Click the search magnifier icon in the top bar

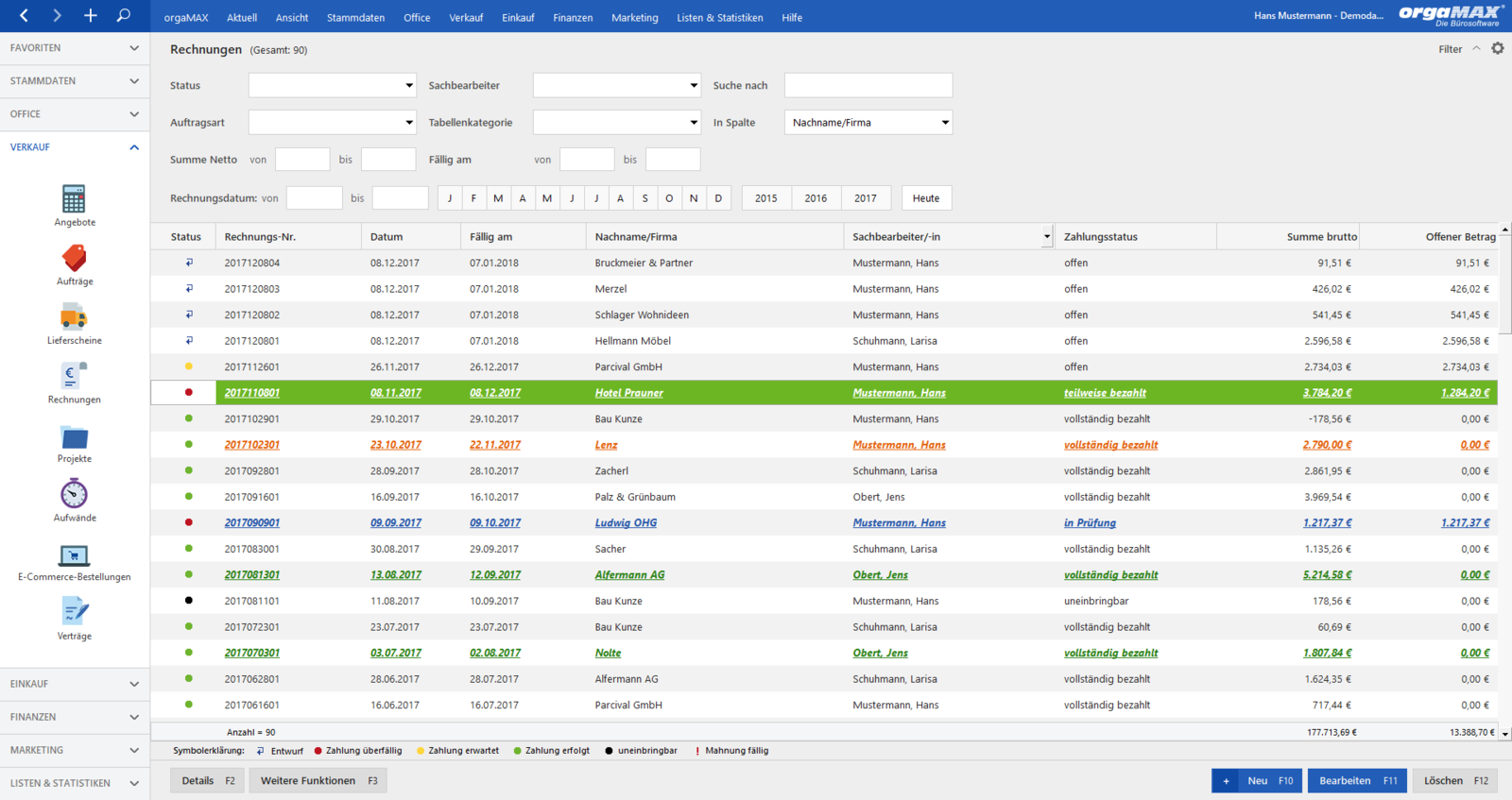(124, 15)
